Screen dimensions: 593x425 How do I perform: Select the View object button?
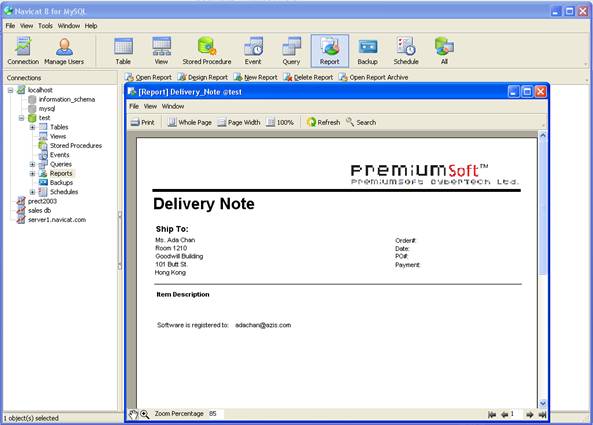point(161,51)
